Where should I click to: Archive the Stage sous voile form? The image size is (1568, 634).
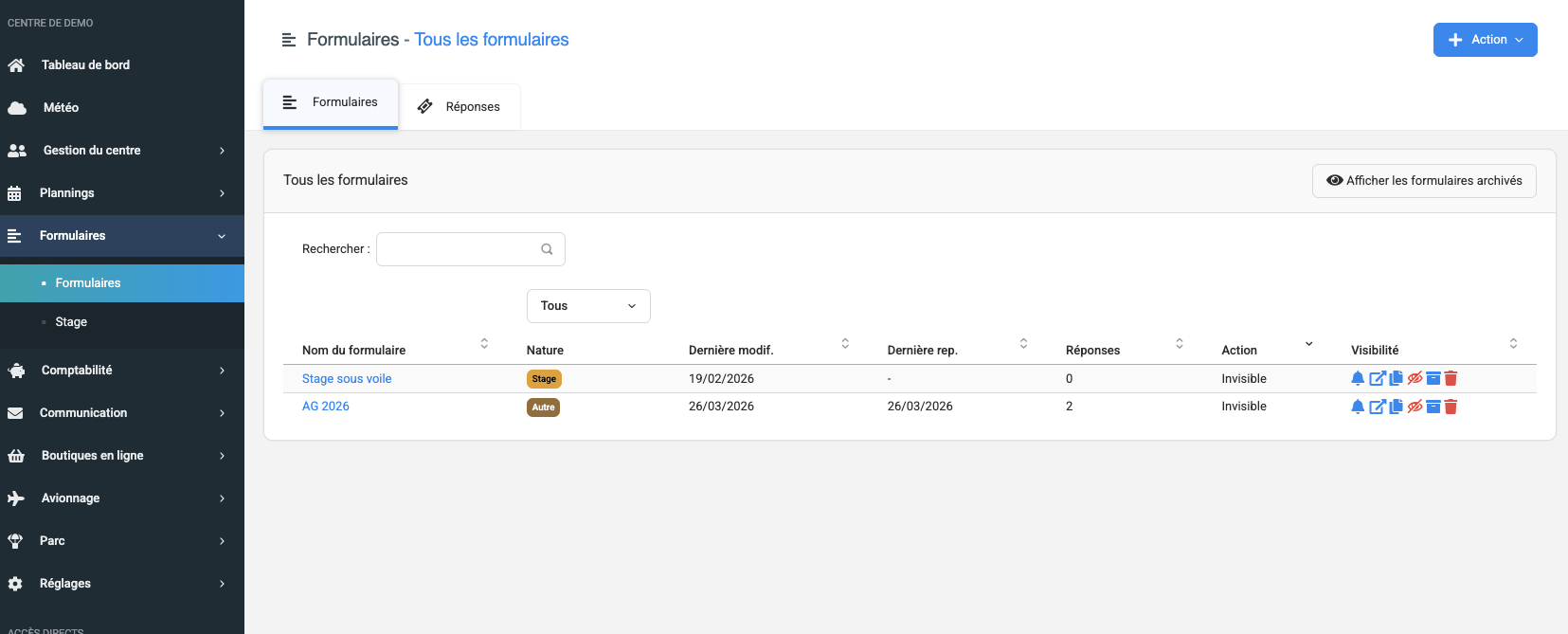tap(1433, 378)
